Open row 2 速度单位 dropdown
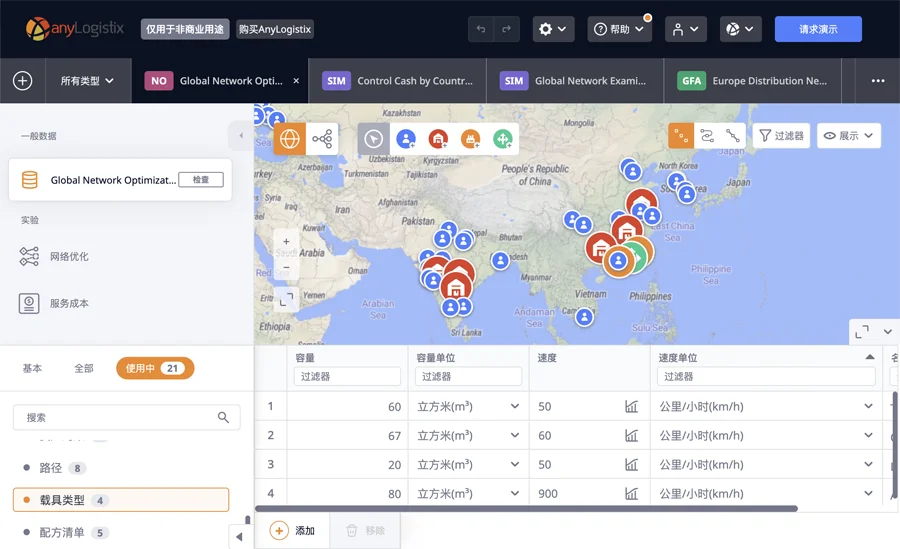The width and height of the screenshot is (900, 549). [x=868, y=435]
